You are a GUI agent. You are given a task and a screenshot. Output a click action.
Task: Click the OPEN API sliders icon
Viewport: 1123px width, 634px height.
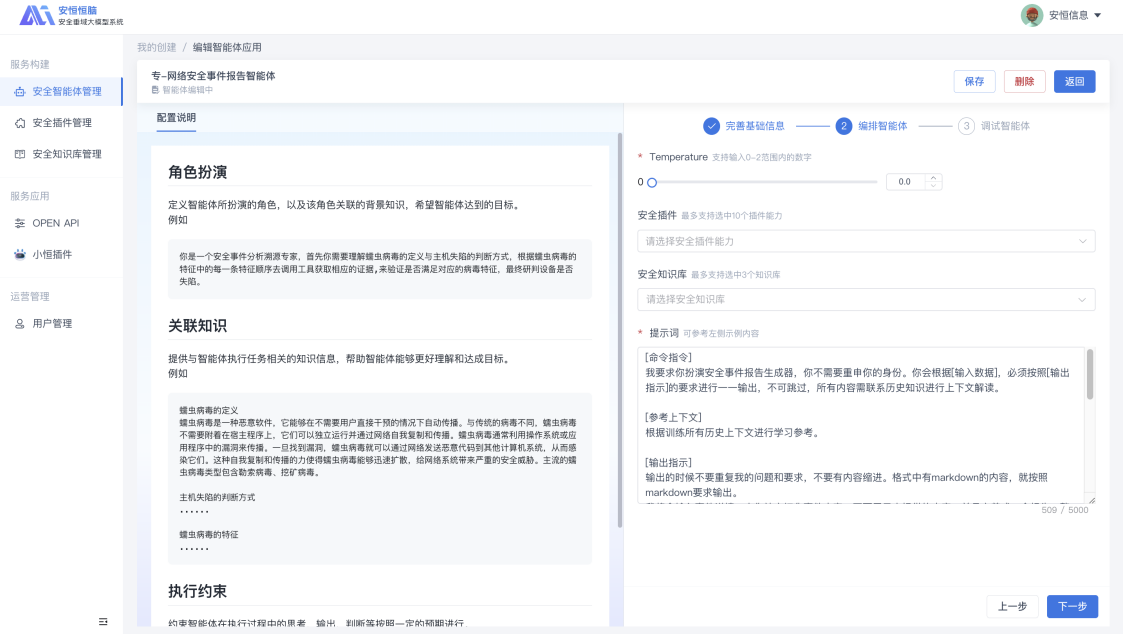click(20, 223)
